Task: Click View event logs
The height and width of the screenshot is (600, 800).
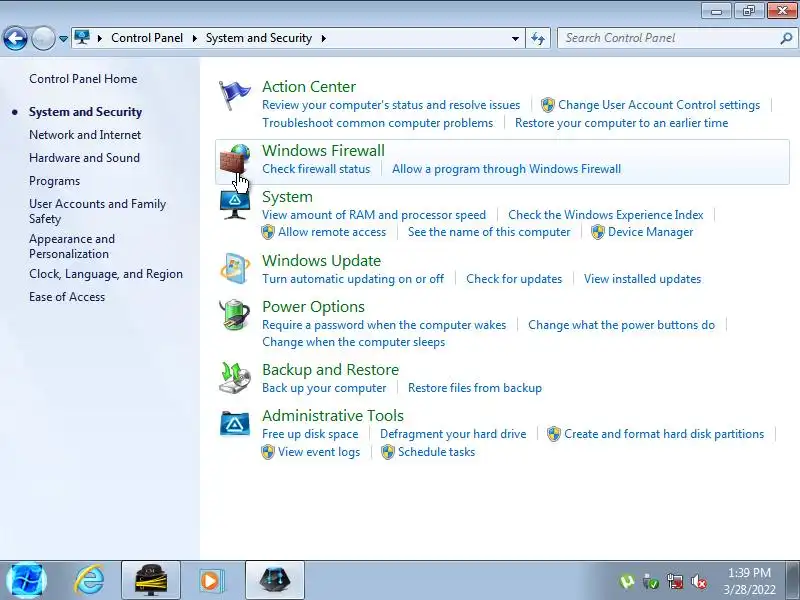Action: click(319, 452)
